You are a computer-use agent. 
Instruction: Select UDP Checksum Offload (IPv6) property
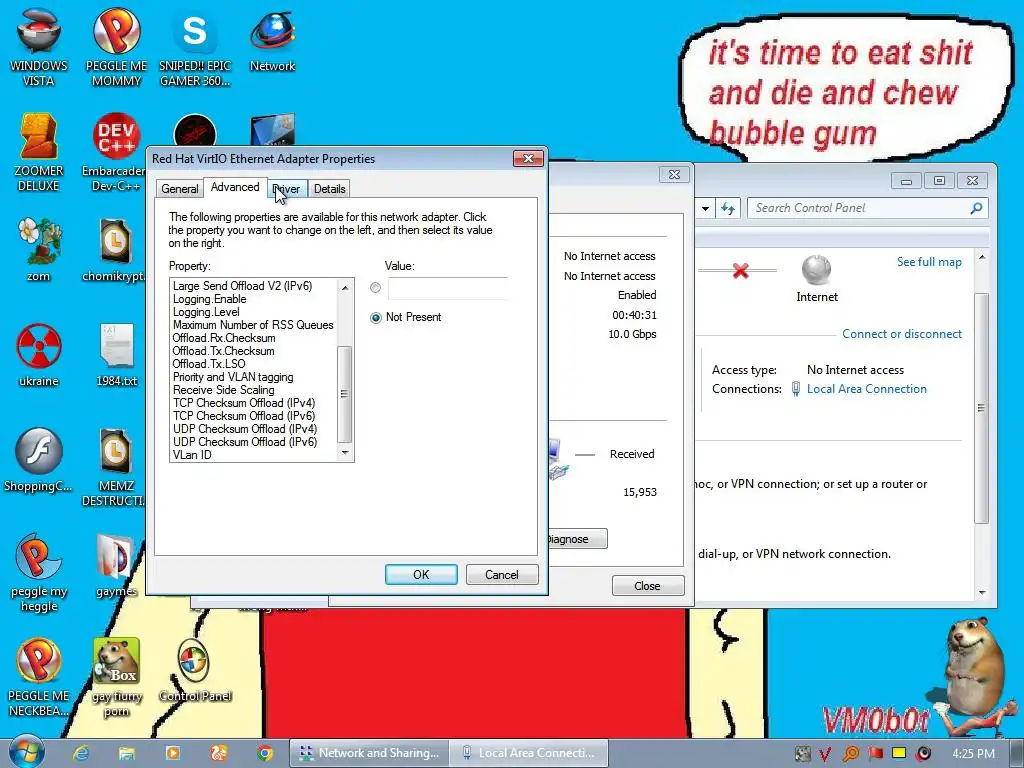tap(245, 442)
